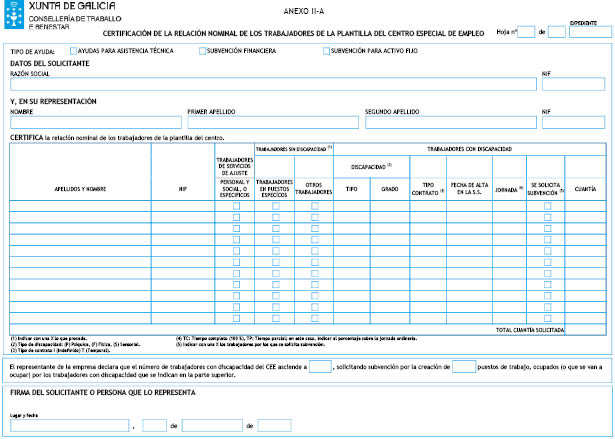This screenshot has width=615, height=439.
Task: Tick first row Se solicita subvención checkbox
Action: click(x=547, y=205)
